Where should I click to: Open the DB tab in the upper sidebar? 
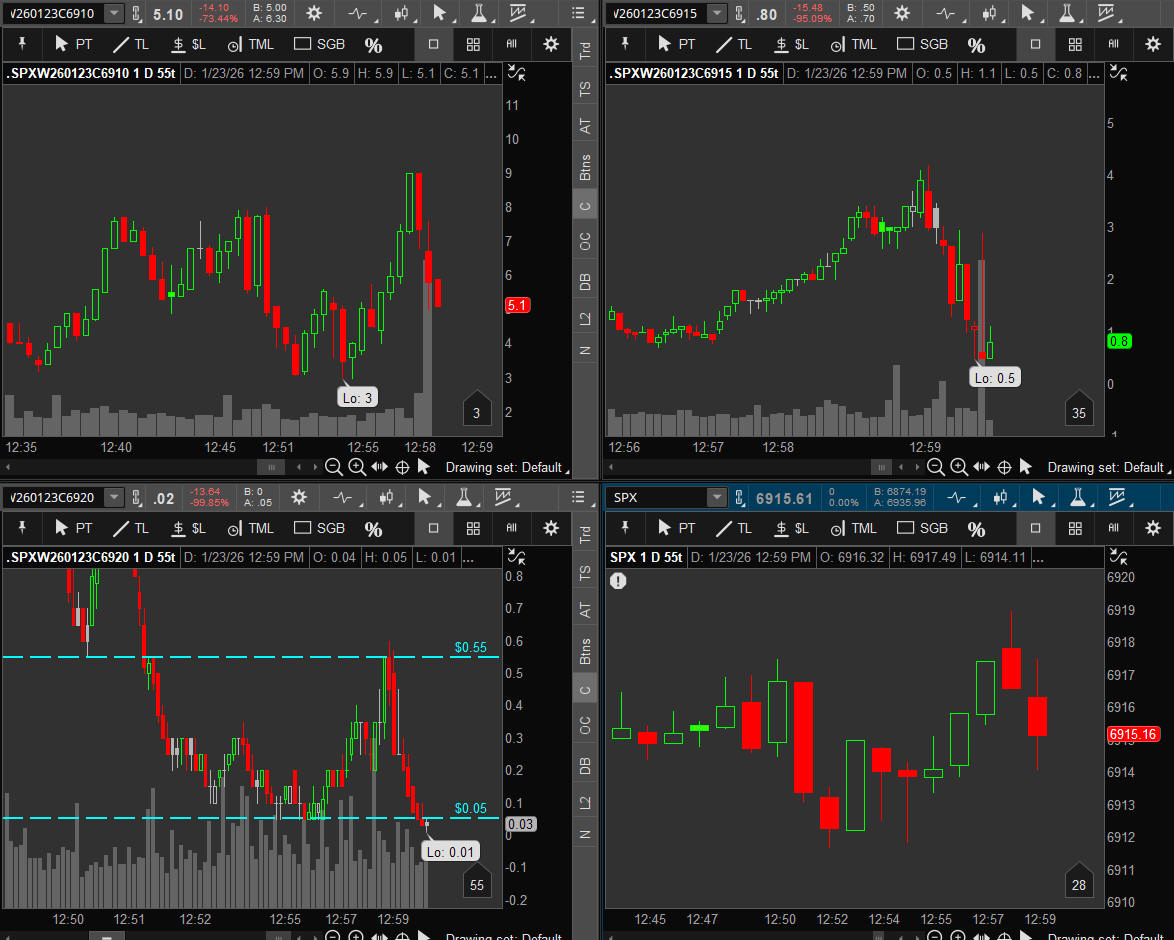pos(585,282)
